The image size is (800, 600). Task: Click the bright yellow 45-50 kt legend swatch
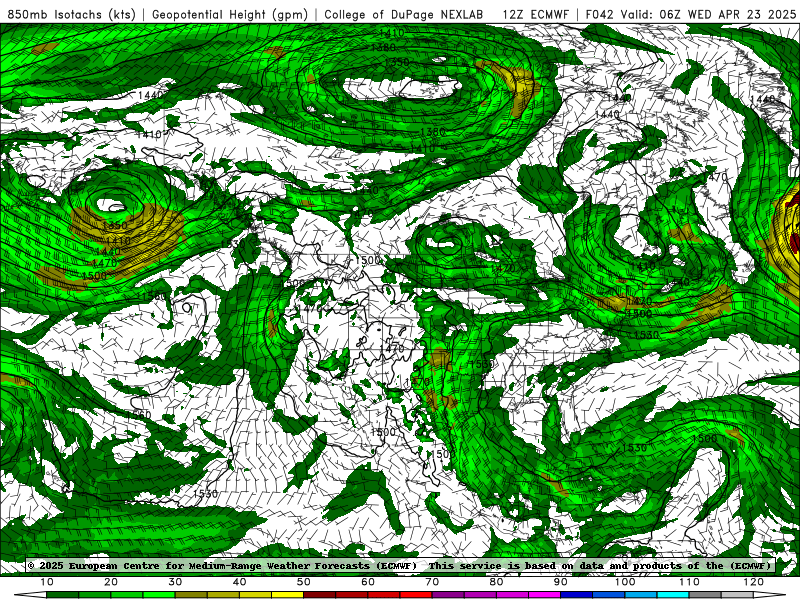pos(287,595)
